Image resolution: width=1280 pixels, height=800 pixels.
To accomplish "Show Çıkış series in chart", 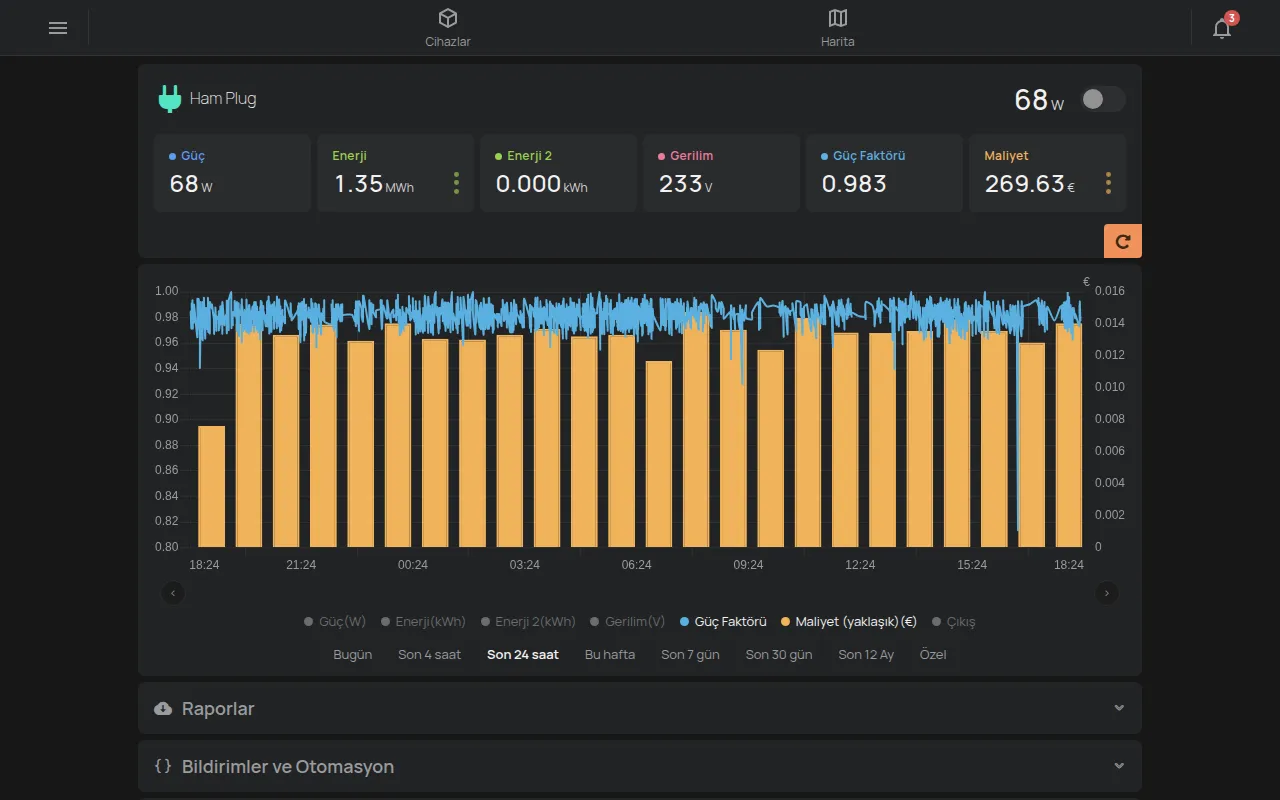I will [x=953, y=622].
